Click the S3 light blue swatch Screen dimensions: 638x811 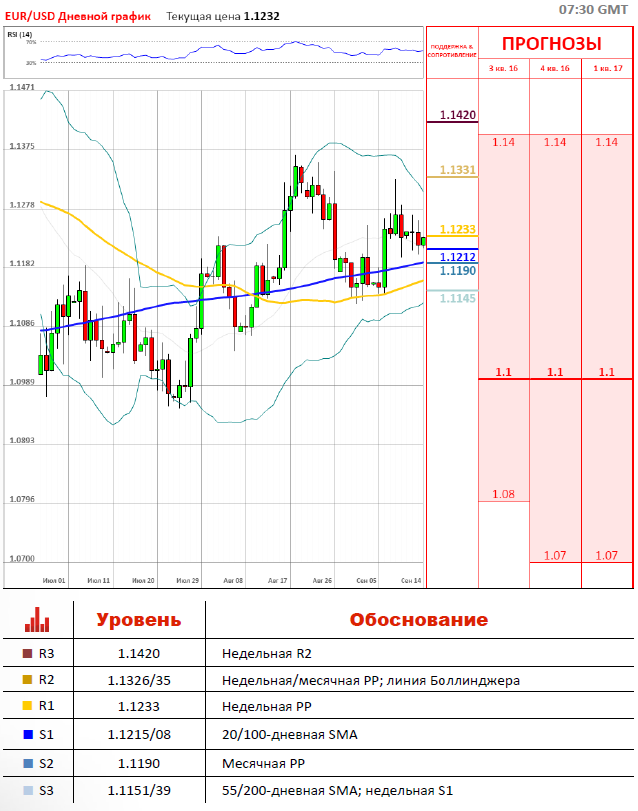click(x=28, y=790)
